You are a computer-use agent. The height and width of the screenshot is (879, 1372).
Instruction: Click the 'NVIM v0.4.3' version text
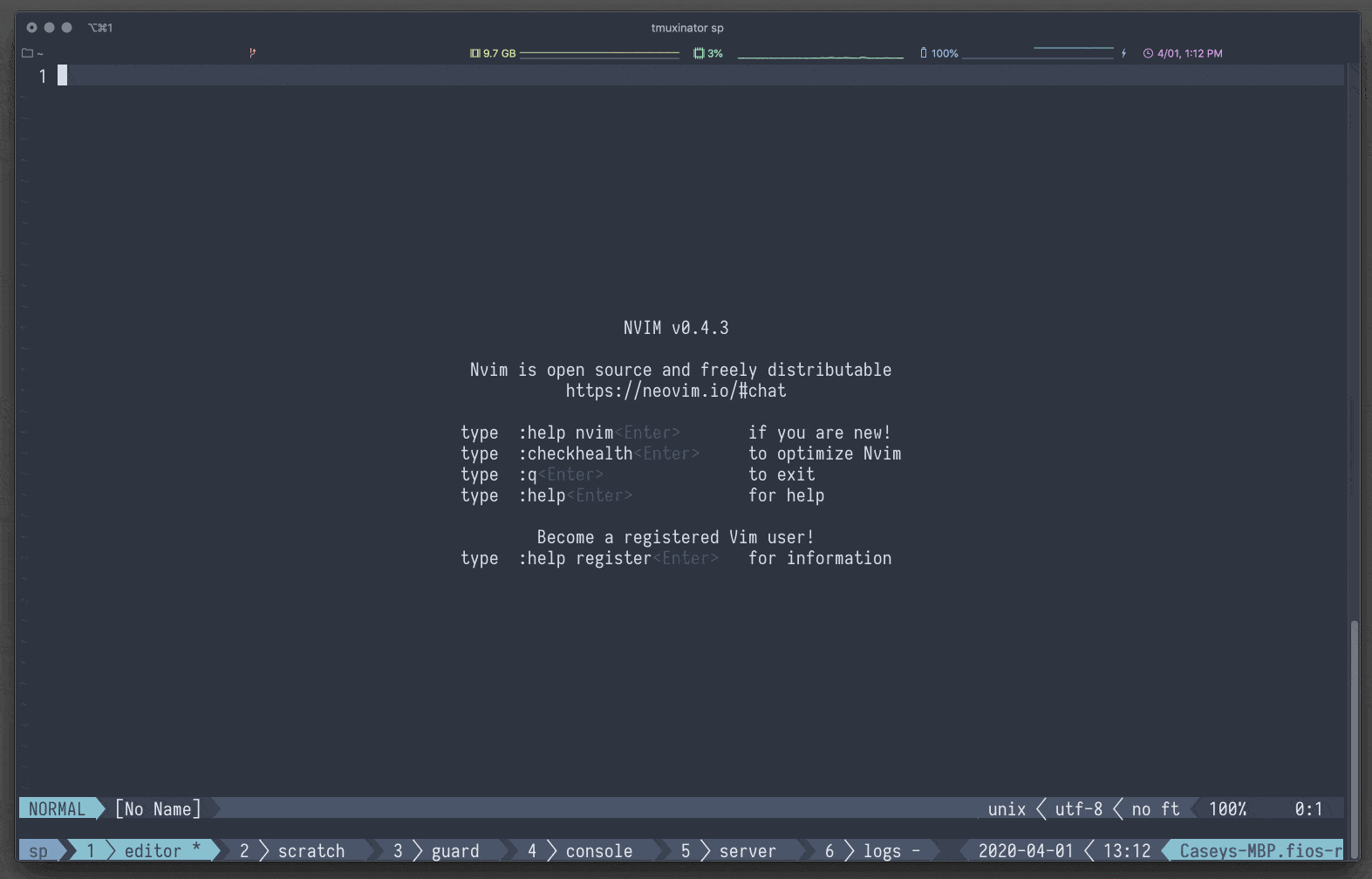coord(676,328)
